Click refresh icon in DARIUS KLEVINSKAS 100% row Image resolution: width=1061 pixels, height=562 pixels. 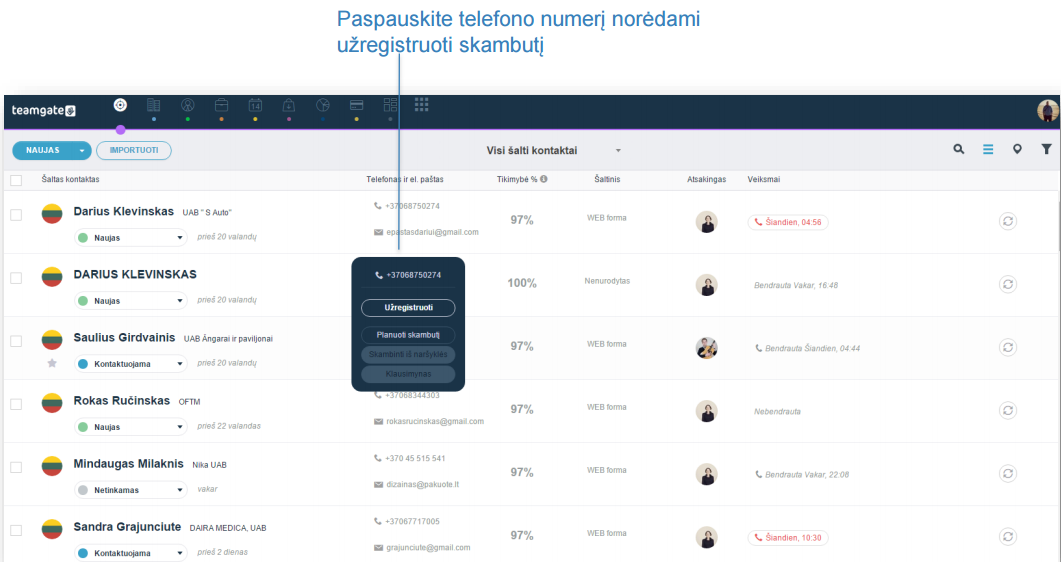1008,284
